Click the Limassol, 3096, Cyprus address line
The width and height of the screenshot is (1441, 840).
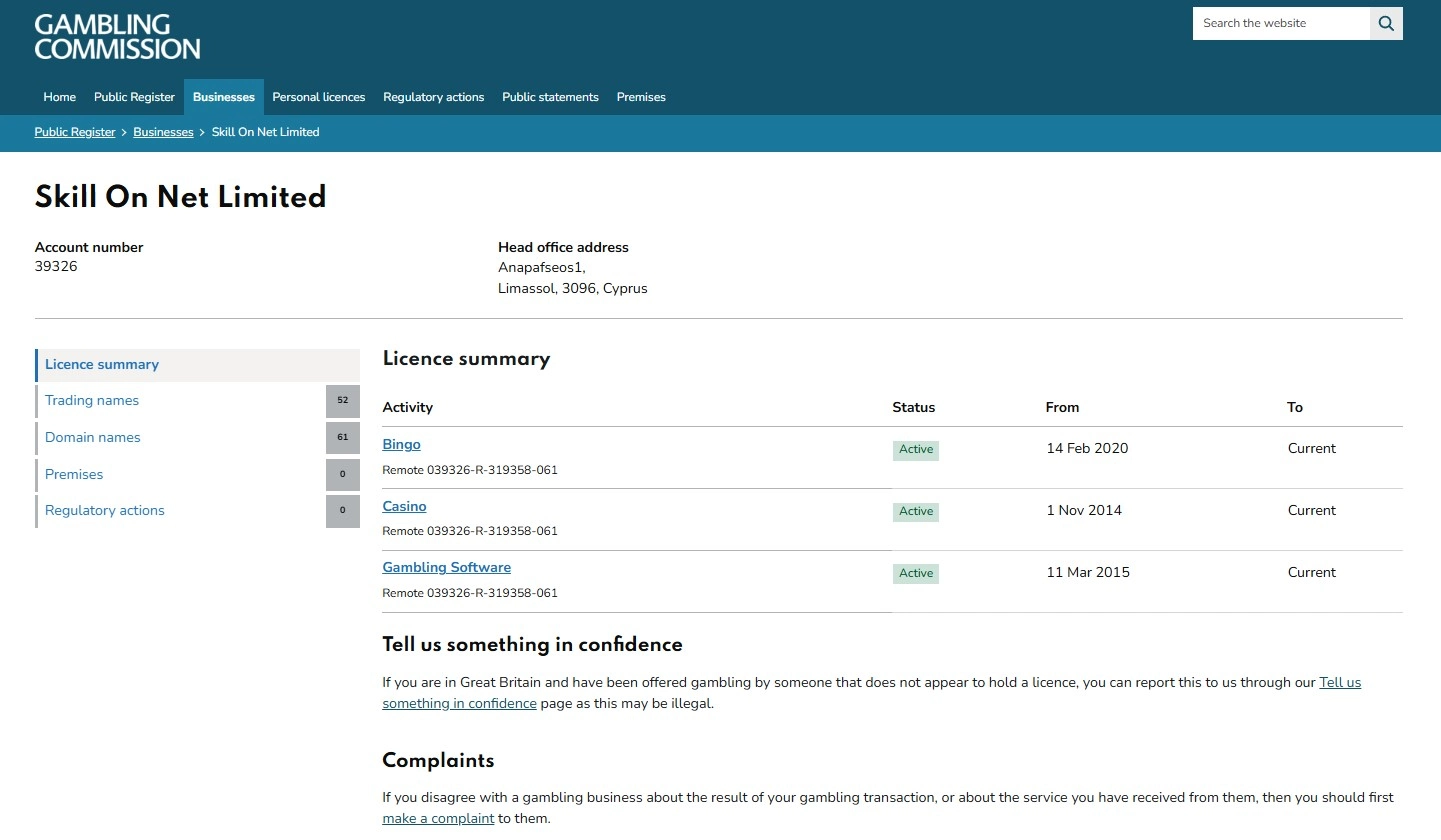click(573, 289)
